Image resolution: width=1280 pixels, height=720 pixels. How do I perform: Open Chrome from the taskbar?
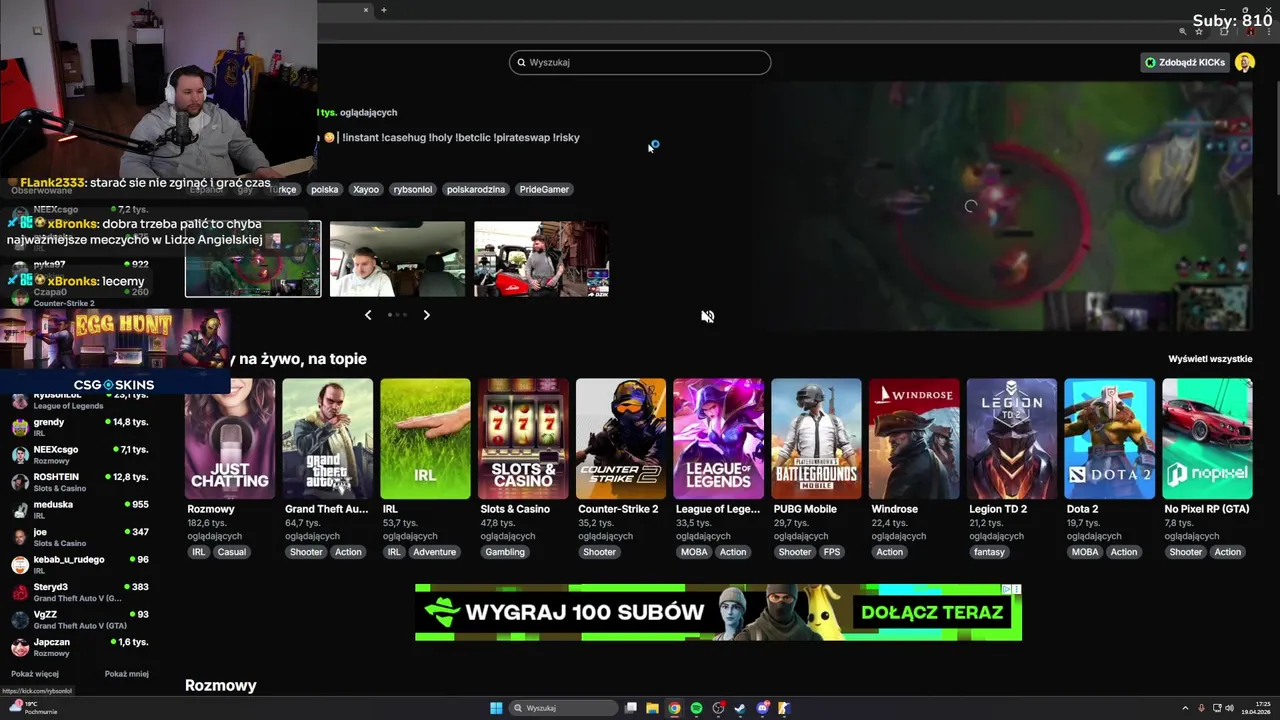[674, 708]
